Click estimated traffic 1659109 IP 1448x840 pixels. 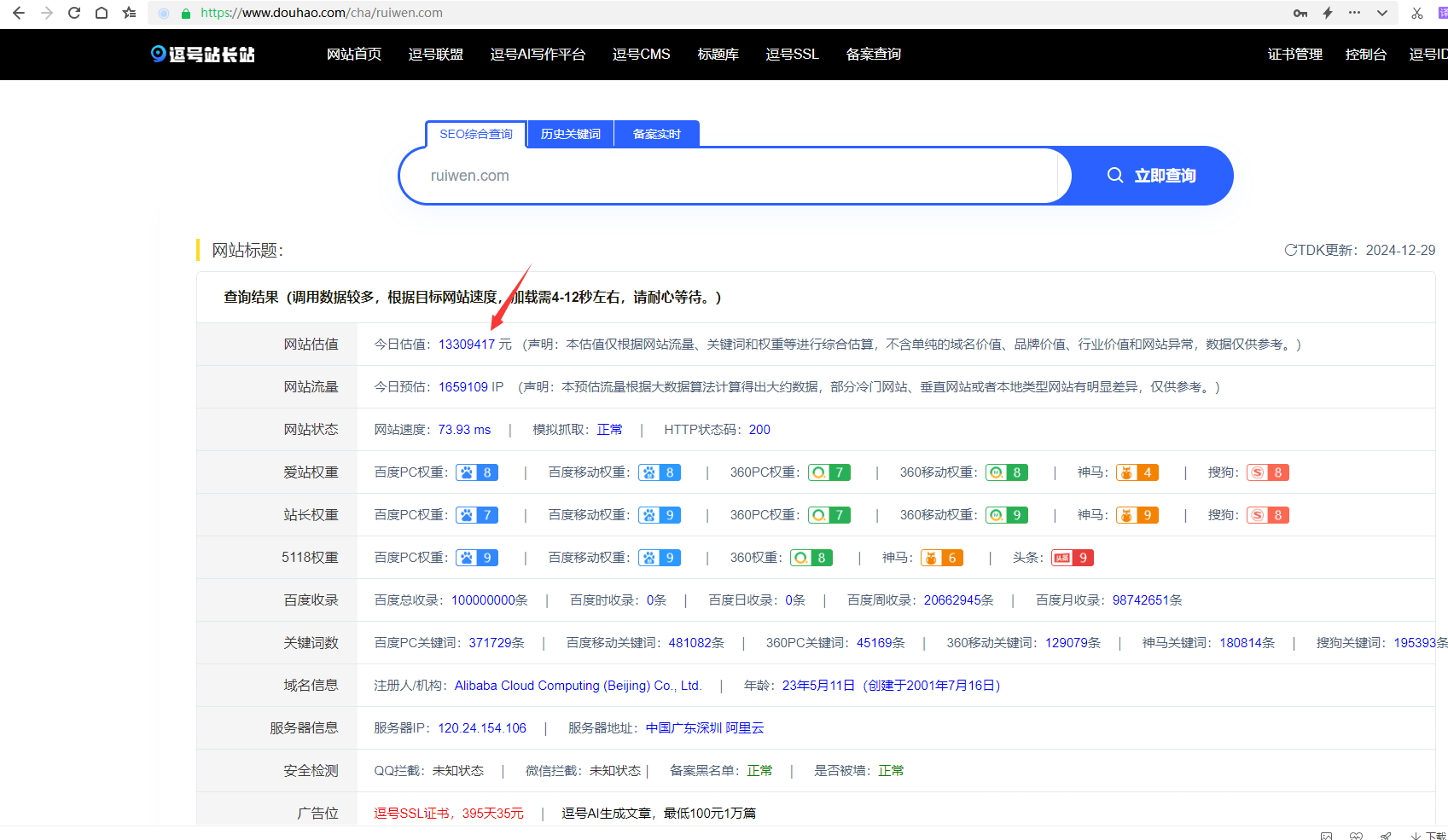point(471,386)
